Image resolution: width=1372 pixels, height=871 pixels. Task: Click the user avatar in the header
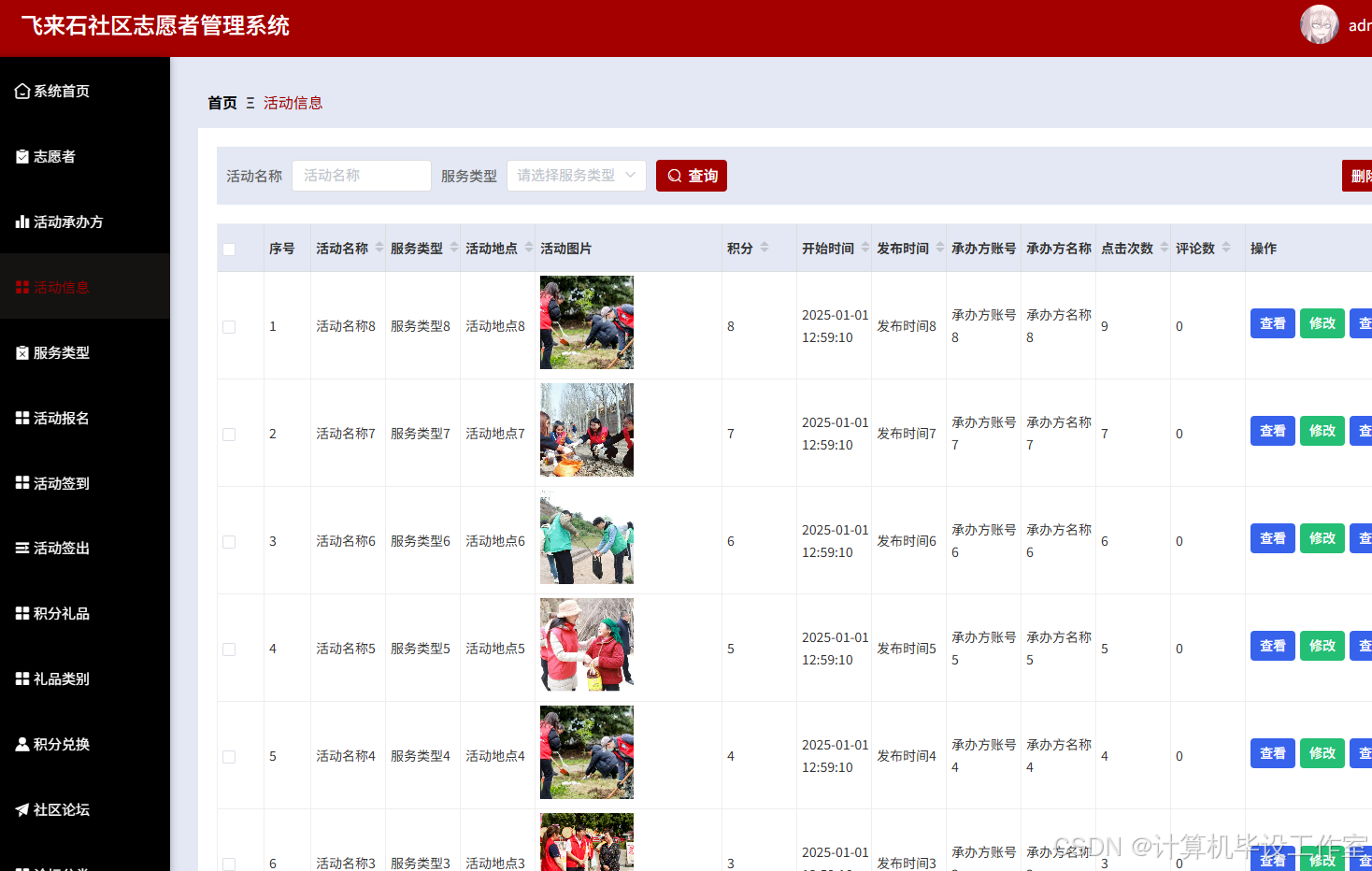pyautogui.click(x=1320, y=25)
